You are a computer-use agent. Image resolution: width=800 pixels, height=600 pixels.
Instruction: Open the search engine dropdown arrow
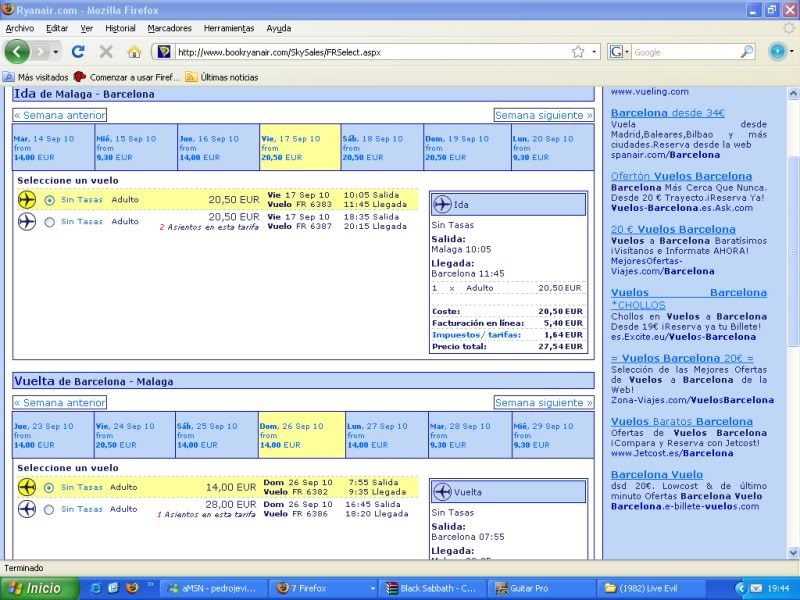pyautogui.click(x=627, y=52)
